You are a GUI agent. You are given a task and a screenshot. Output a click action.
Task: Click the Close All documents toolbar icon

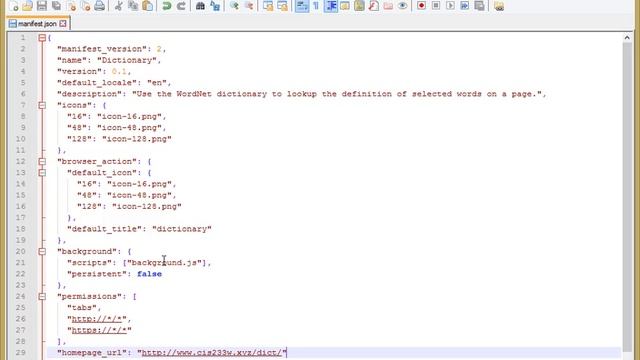pos(85,6)
